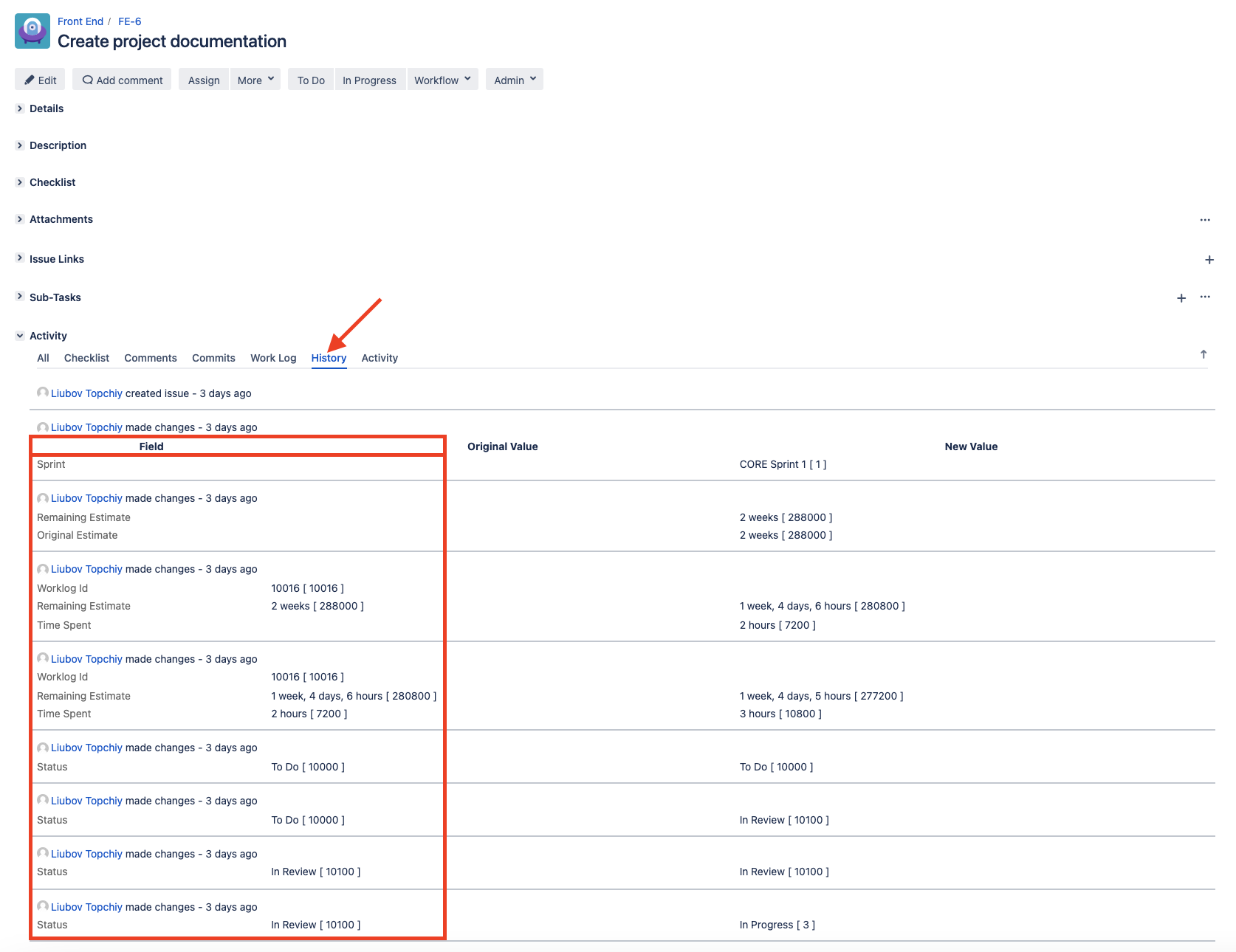Open the Front End project breadcrumb link
This screenshot has height=952, width=1236.
[x=80, y=21]
